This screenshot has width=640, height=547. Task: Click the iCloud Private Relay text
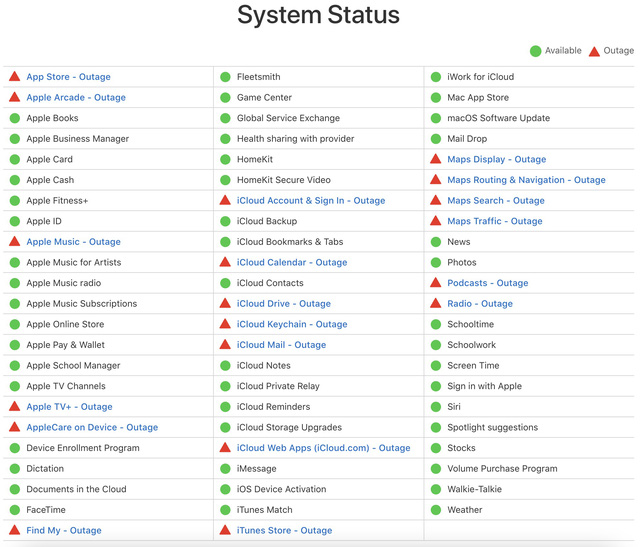click(x=278, y=386)
